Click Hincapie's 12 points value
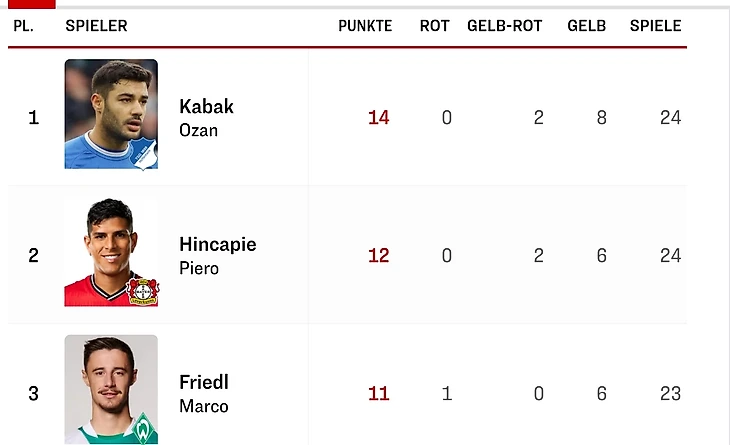Screen dimensions: 730x445 [378, 256]
